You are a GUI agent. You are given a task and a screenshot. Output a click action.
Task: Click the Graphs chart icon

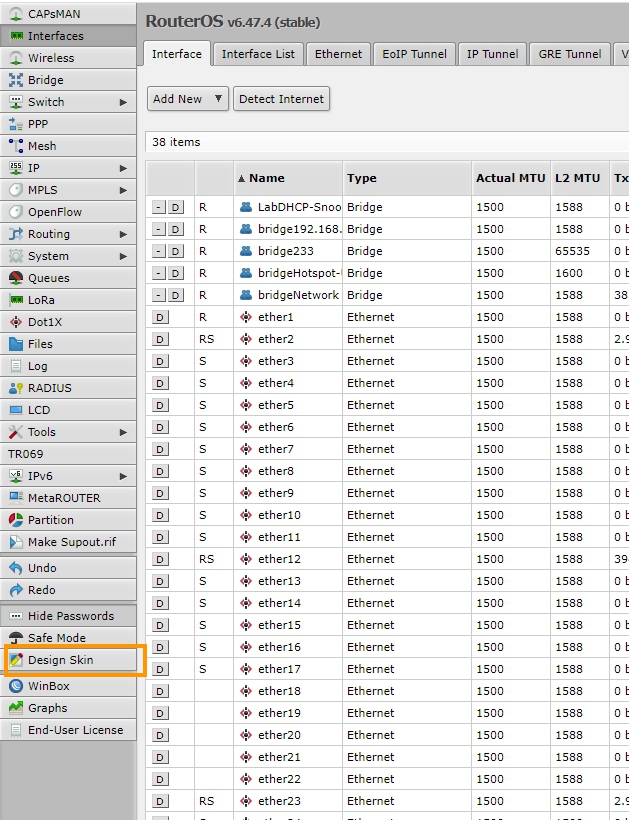click(x=16, y=708)
